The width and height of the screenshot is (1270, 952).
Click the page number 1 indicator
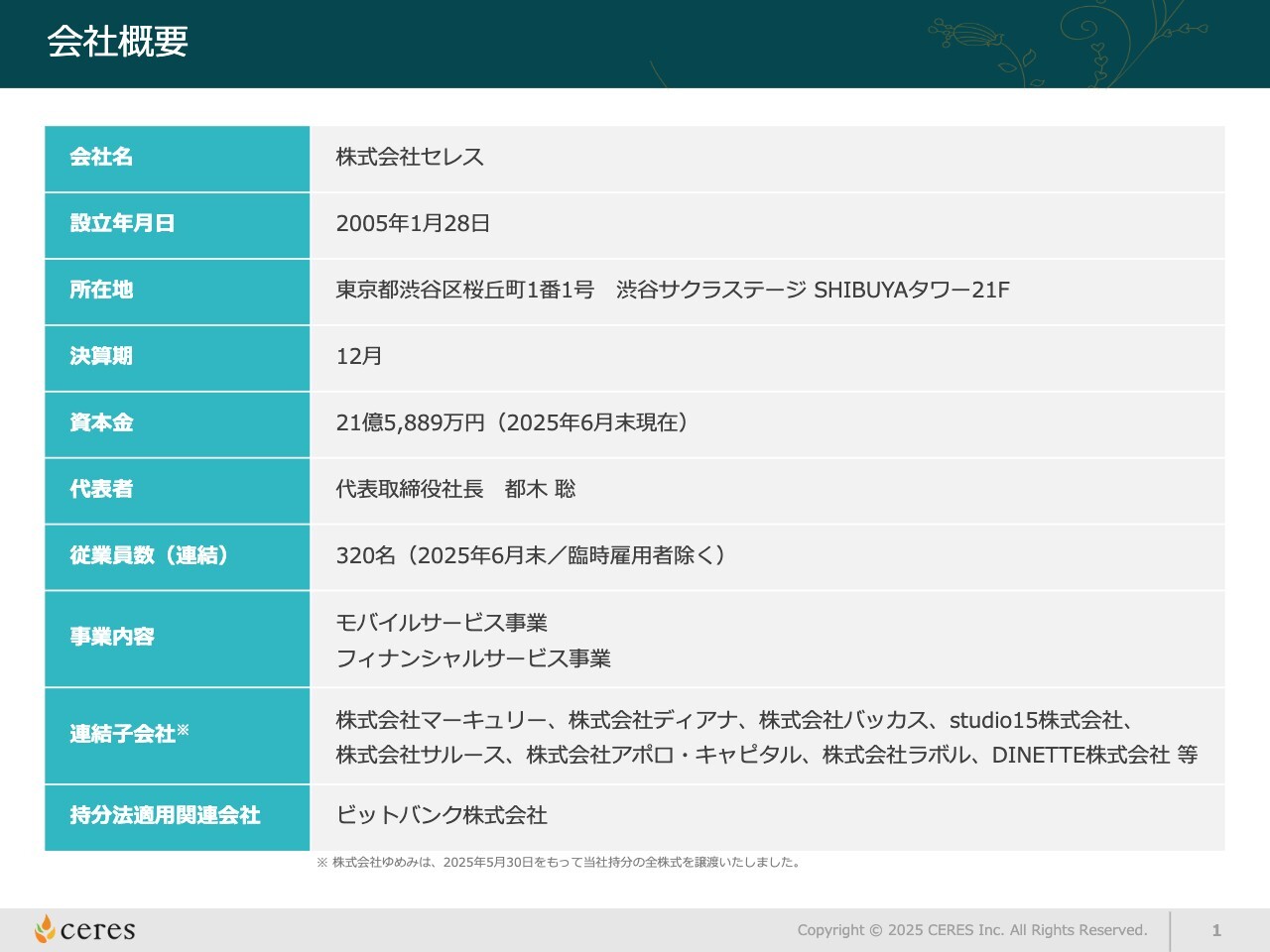coord(1216,929)
